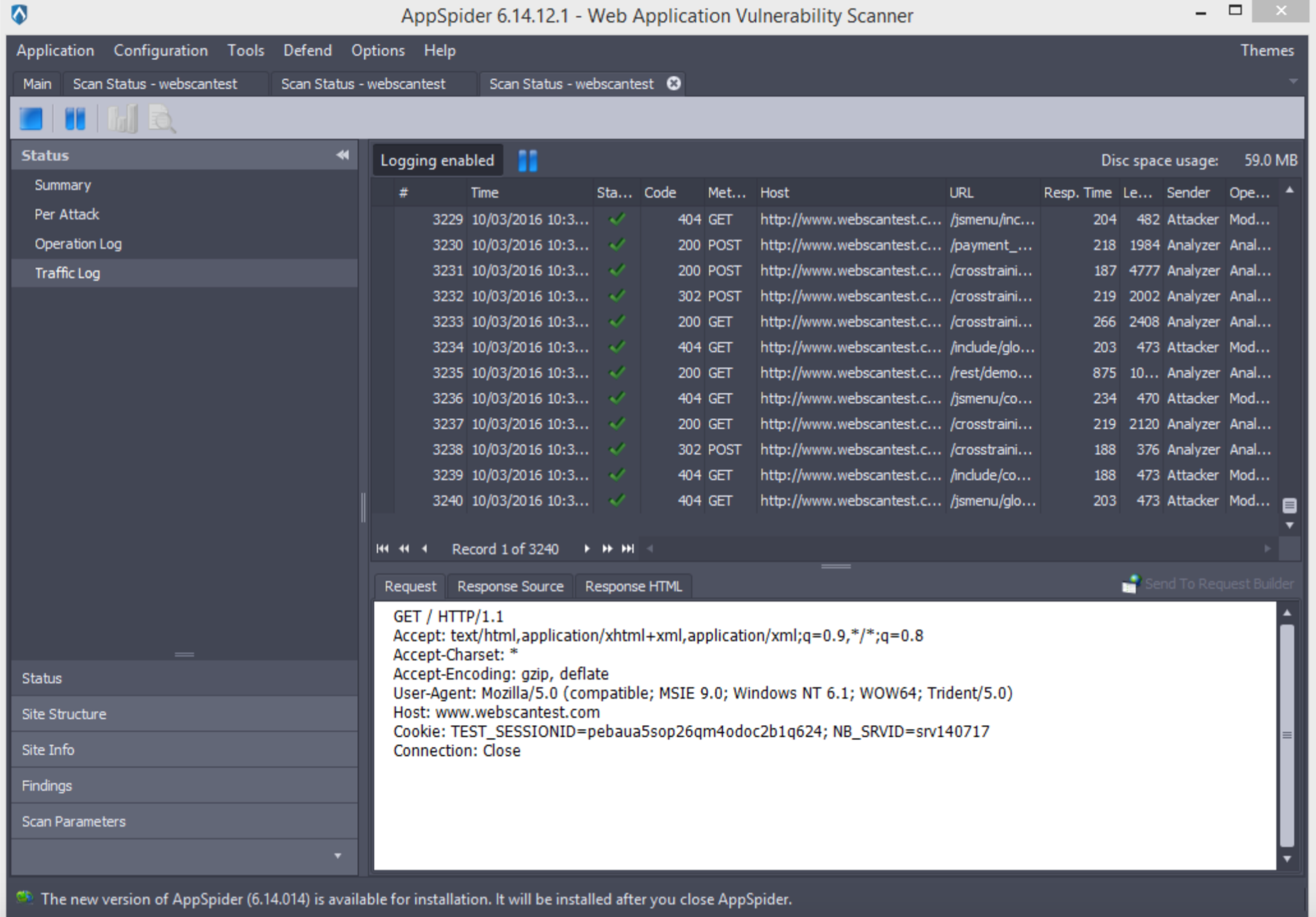This screenshot has height=917, width=1316.
Task: Go to previous record arrow
Action: tap(424, 549)
